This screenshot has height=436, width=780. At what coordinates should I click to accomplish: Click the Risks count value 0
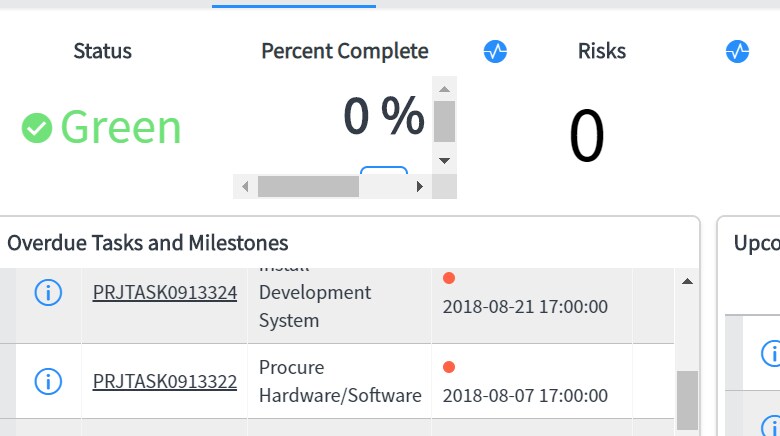tap(587, 136)
